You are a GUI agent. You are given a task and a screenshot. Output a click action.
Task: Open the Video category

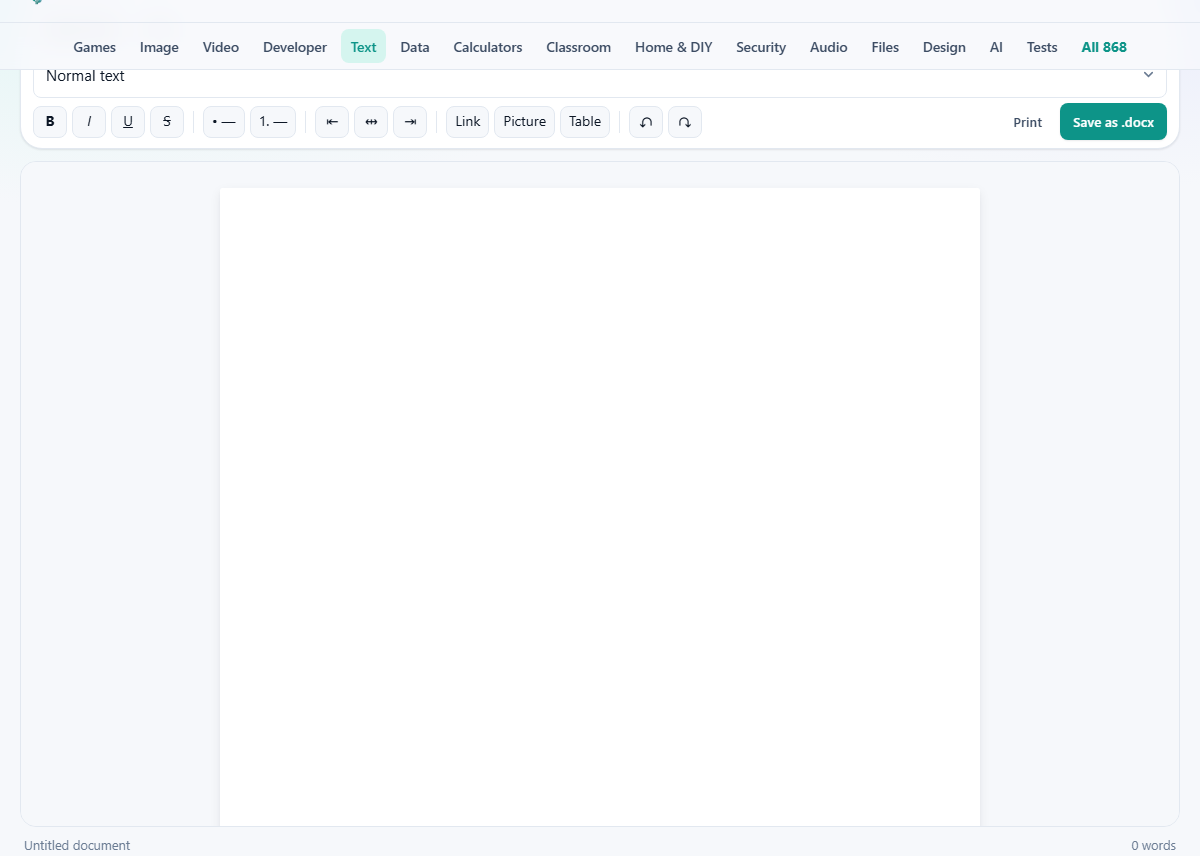pos(221,47)
